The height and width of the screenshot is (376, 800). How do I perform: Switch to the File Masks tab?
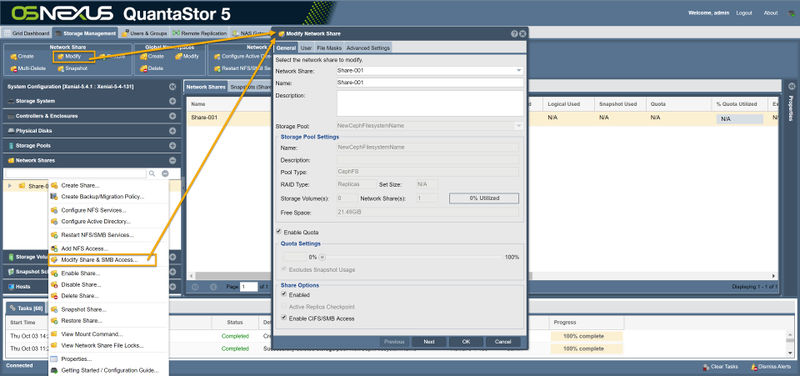tap(329, 48)
